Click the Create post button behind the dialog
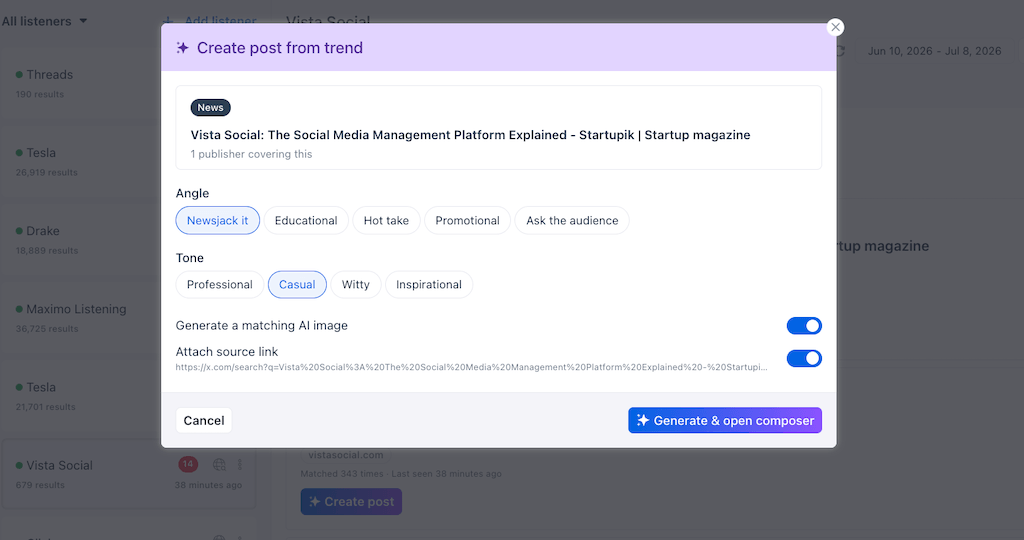The height and width of the screenshot is (540, 1024). click(351, 501)
